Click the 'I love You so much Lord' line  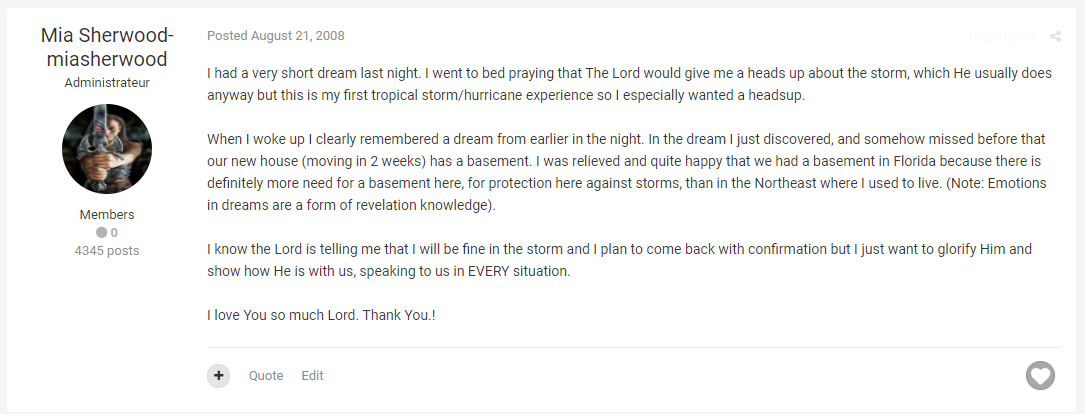(321, 315)
